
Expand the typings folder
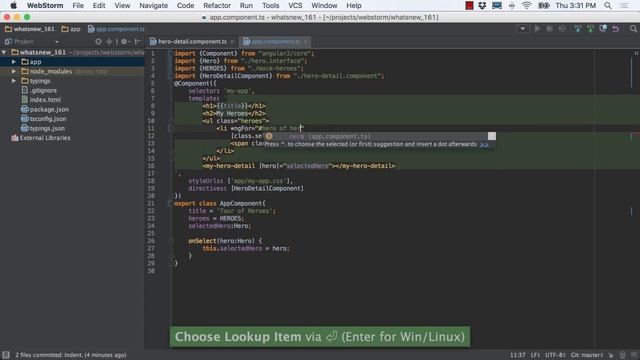click(x=14, y=81)
